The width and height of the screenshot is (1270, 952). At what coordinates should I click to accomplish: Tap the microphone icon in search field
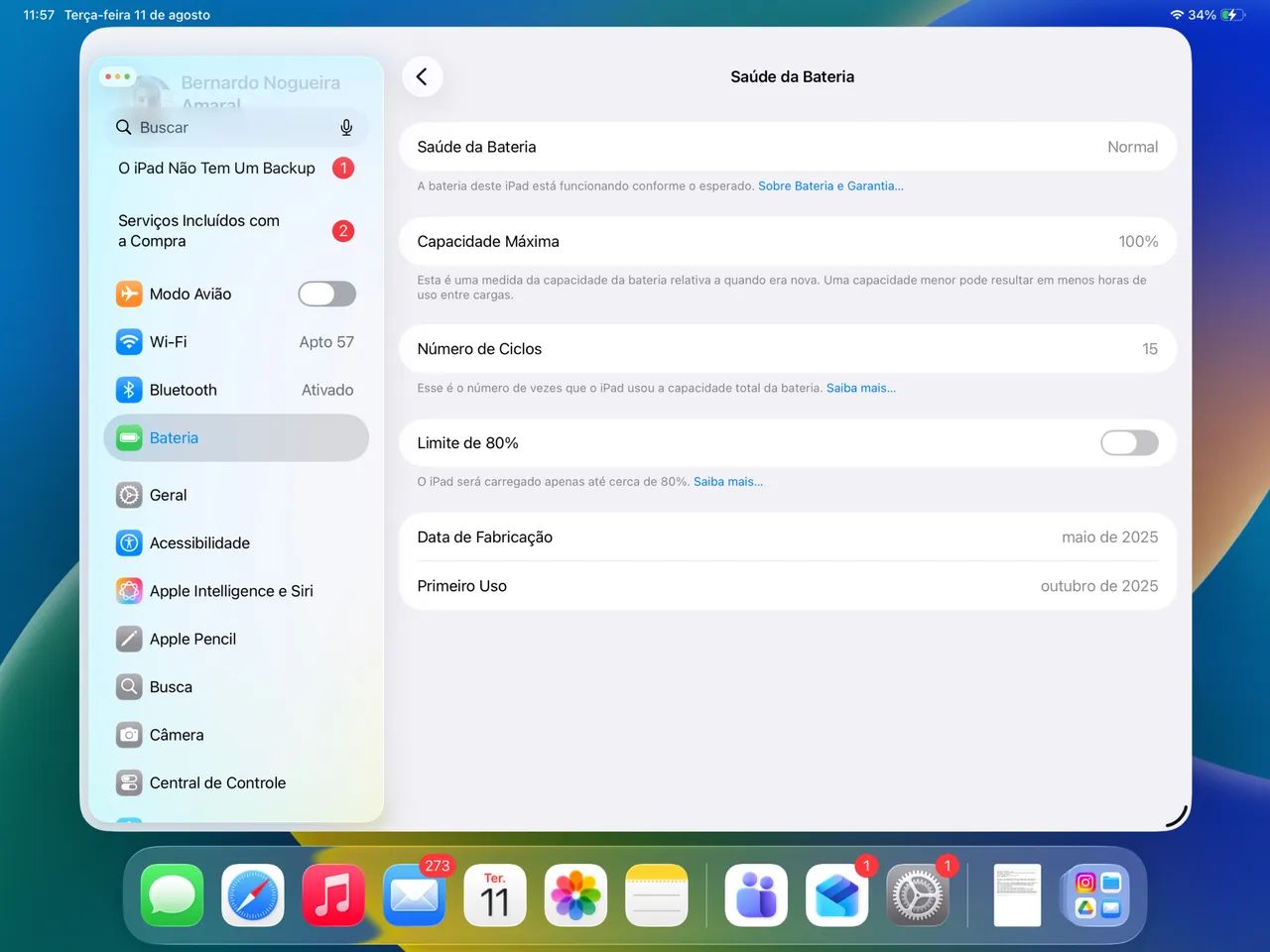point(346,127)
